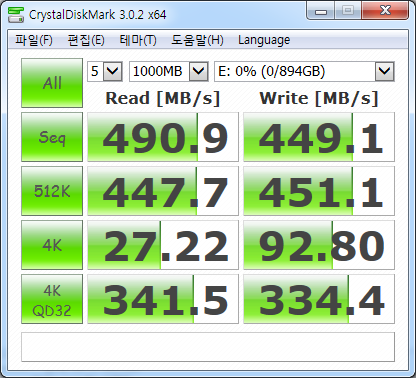Click the CrystalDiskMark app icon in title bar
Screen dimensions: 416x378
coord(16,14)
